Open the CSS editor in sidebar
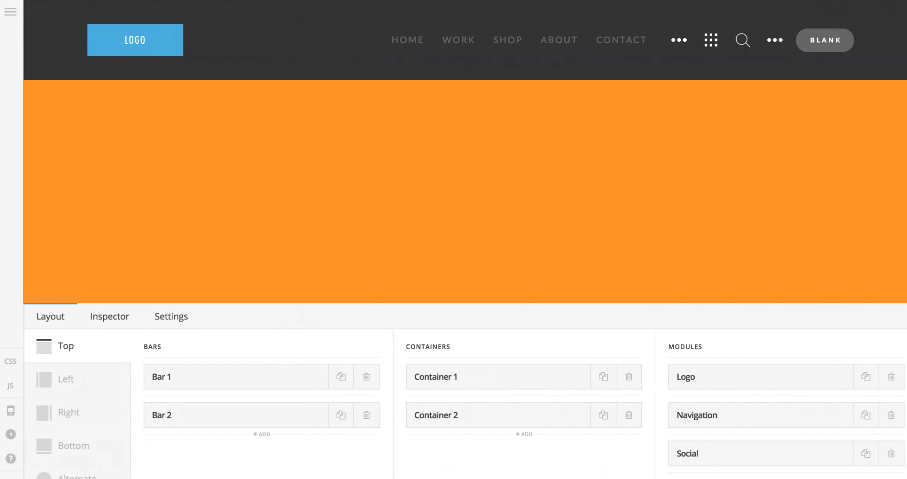 click(x=10, y=362)
